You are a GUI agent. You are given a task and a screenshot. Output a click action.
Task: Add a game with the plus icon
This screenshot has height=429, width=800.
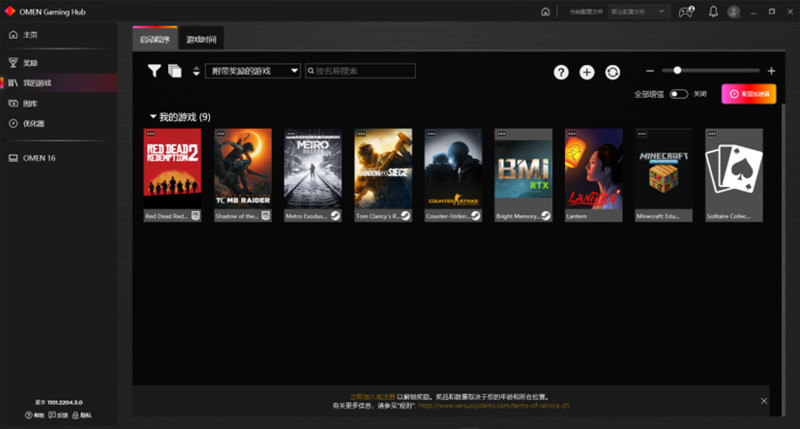[x=587, y=72]
